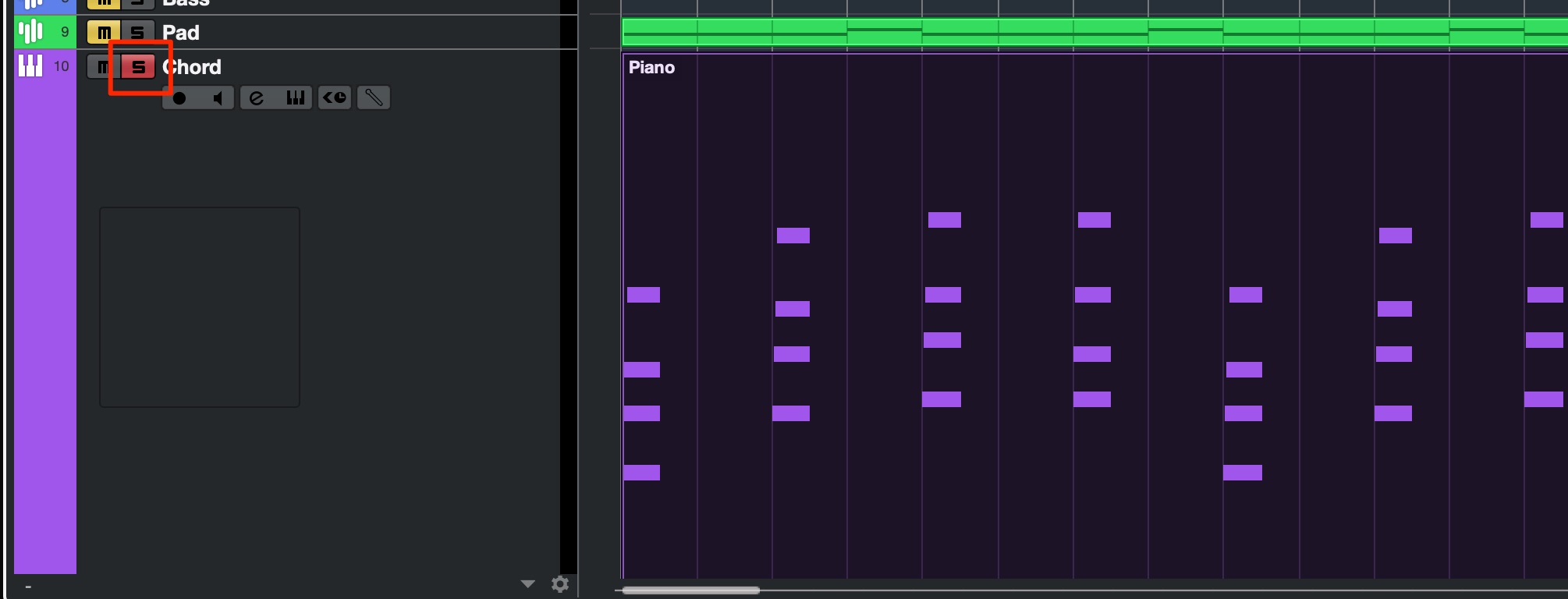The width and height of the screenshot is (1568, 599).
Task: Open Edit Channel Settings 'e' button
Action: click(x=257, y=97)
